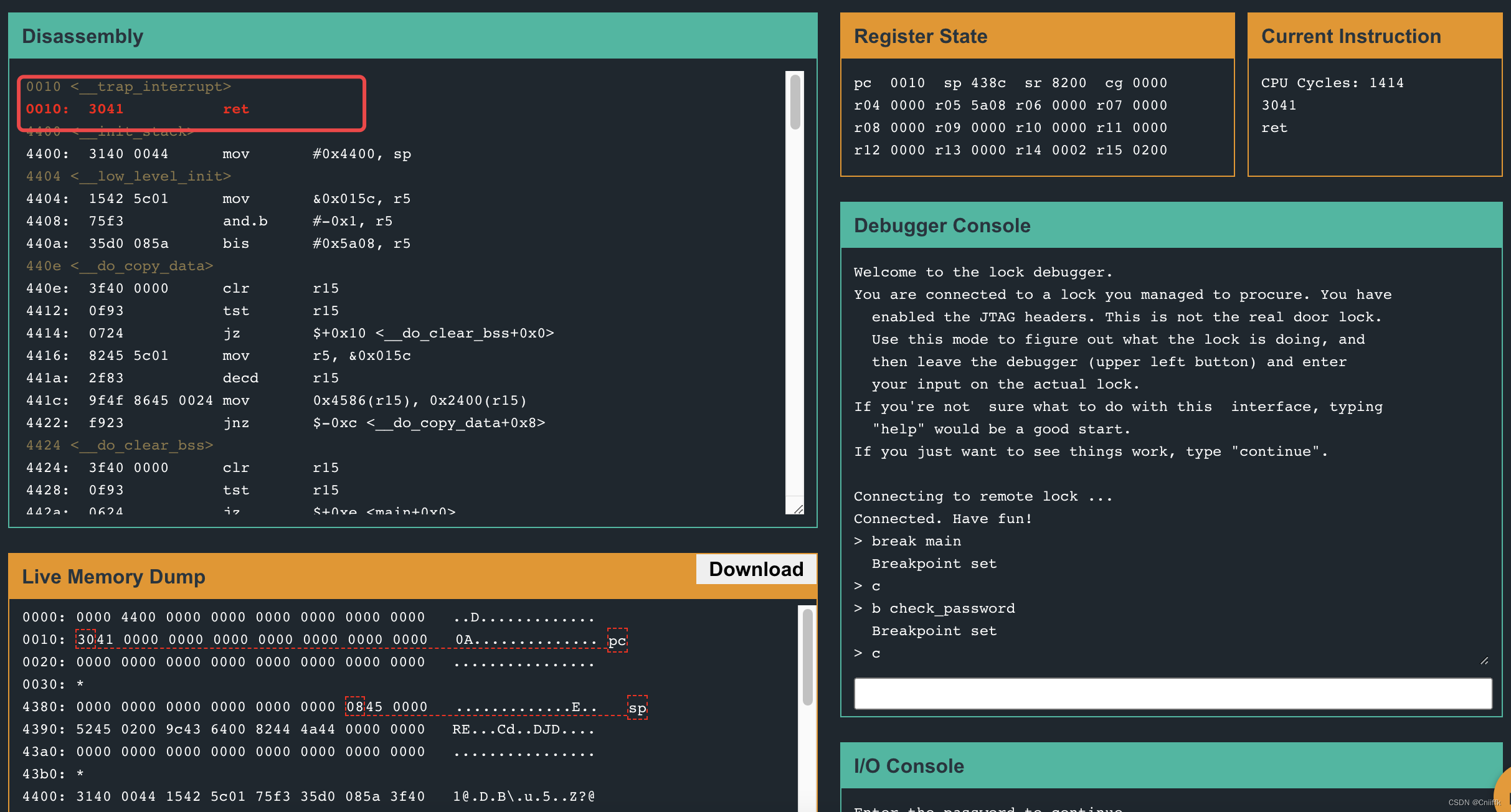This screenshot has height=812, width=1511.
Task: Select the '440e: 3f40 0000 clr r15' line
Action: 182,288
